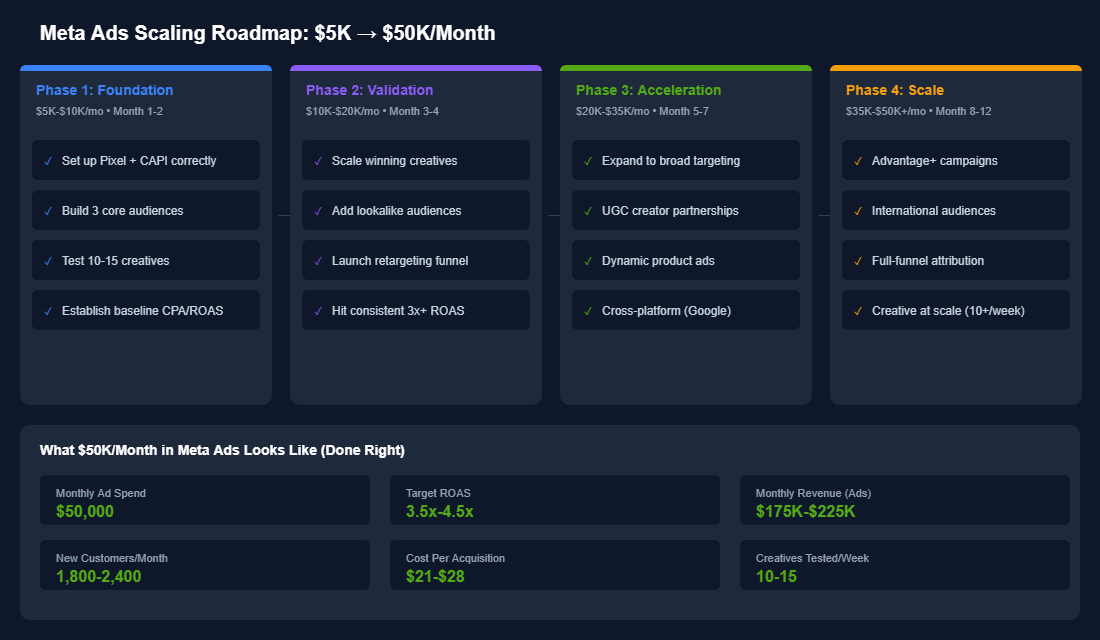Viewport: 1100px width, 640px height.
Task: Click the checkmark beside Expand to broad targeting
Action: coord(591,160)
